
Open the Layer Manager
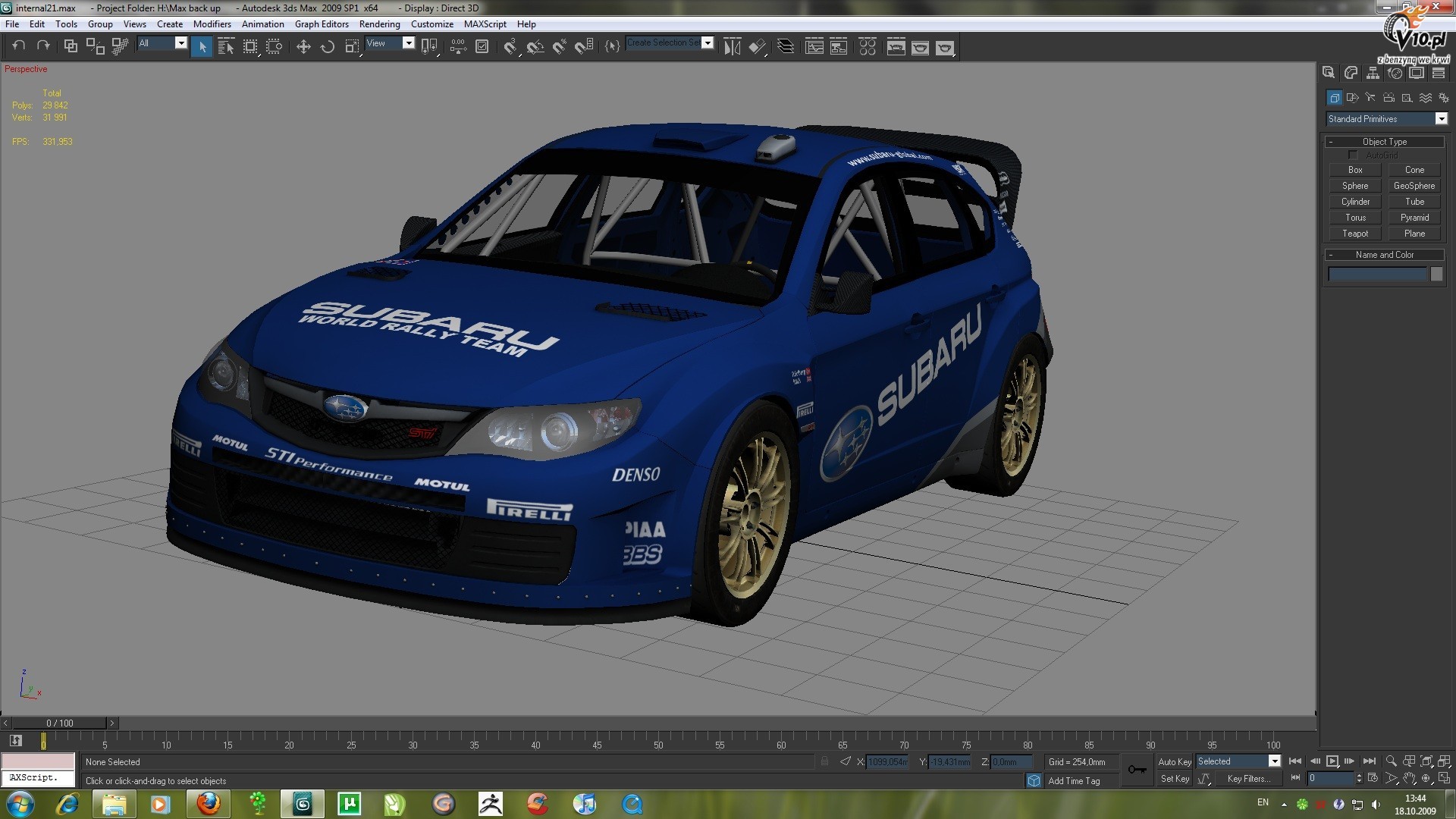point(786,47)
